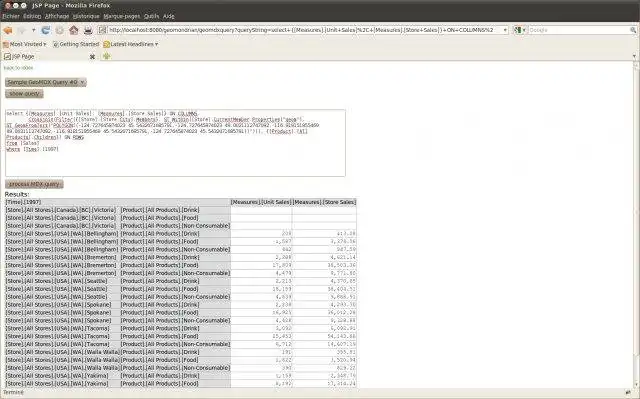Click the Yakima row's Food product cell
640x399 pixels.
click(x=175, y=383)
